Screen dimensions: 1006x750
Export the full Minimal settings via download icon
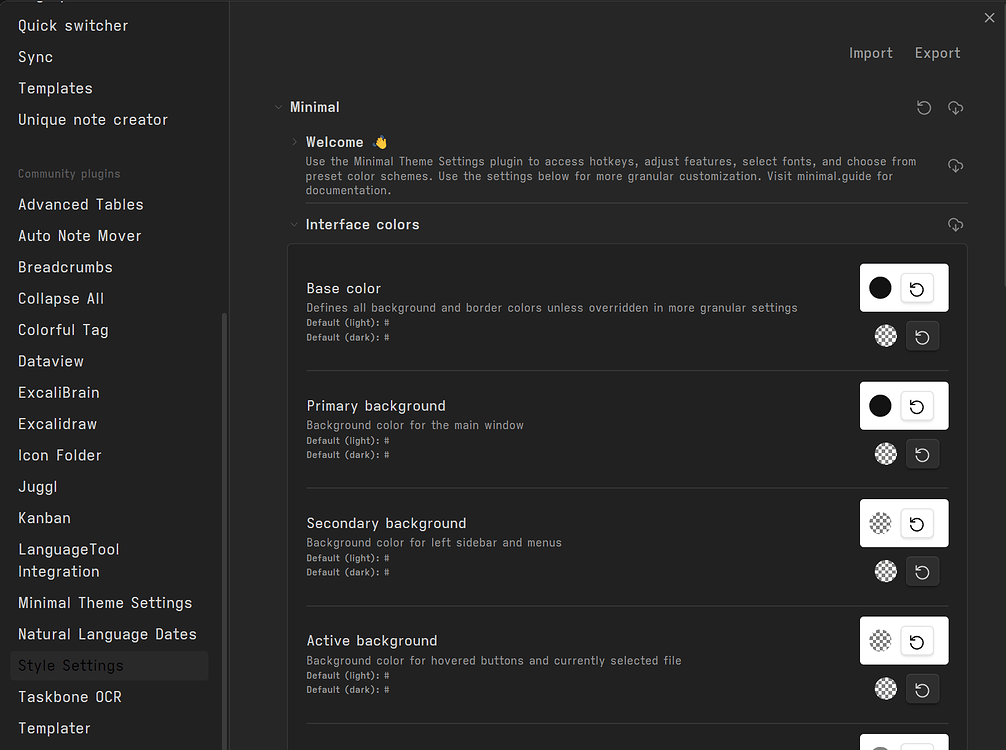(955, 107)
